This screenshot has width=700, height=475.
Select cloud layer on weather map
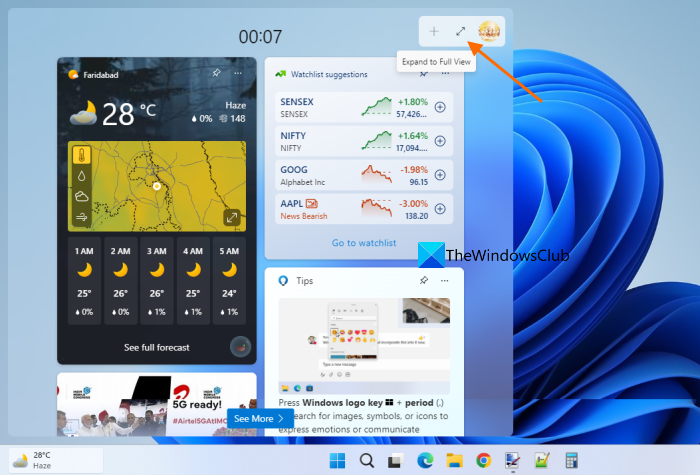82,196
